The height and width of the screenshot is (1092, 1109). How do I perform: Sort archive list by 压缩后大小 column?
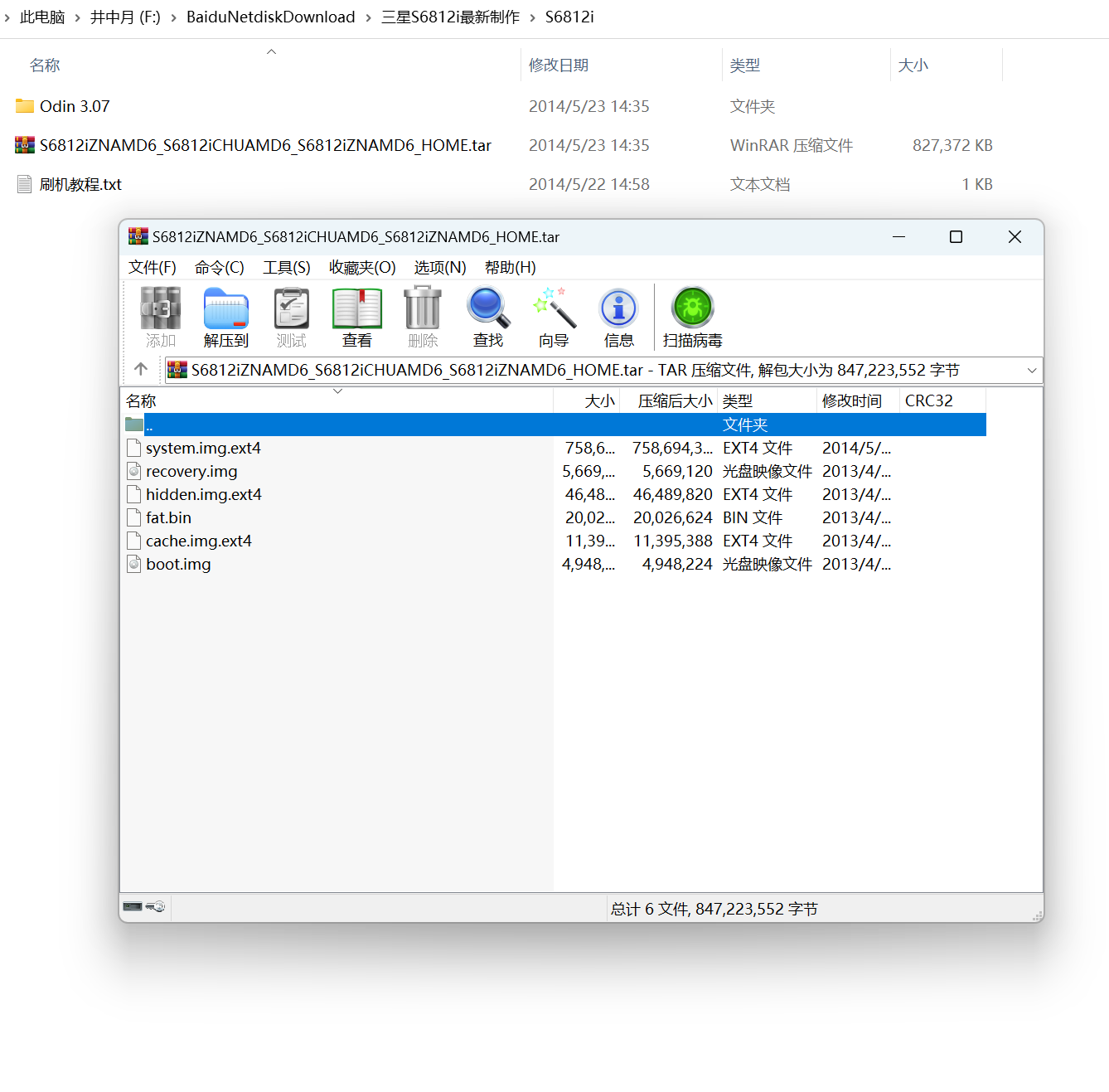[669, 401]
